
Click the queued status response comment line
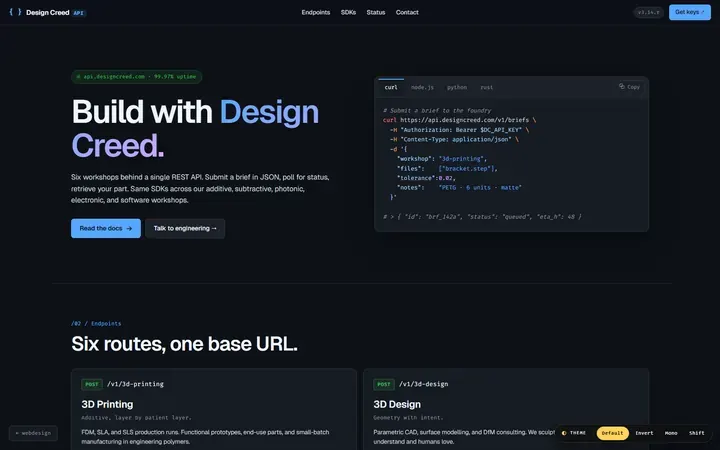482,217
